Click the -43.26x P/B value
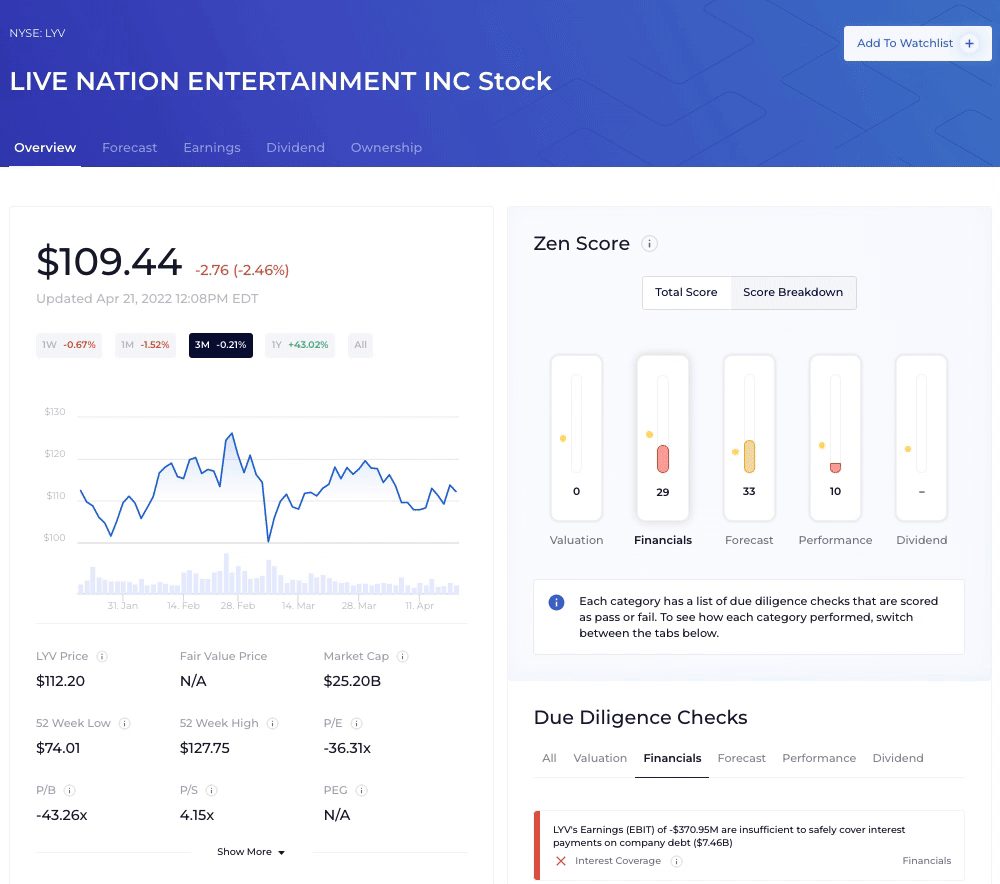Image resolution: width=1000 pixels, height=884 pixels. pos(62,815)
